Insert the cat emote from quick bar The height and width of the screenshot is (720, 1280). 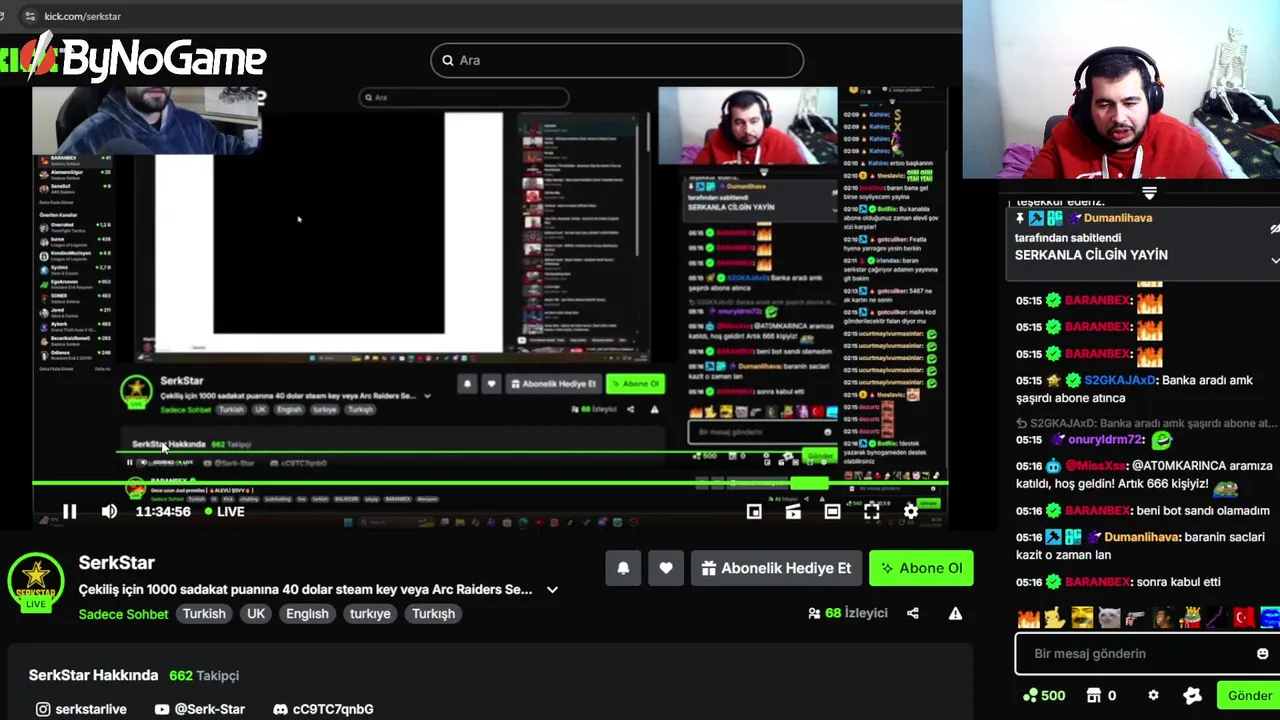[1109, 618]
